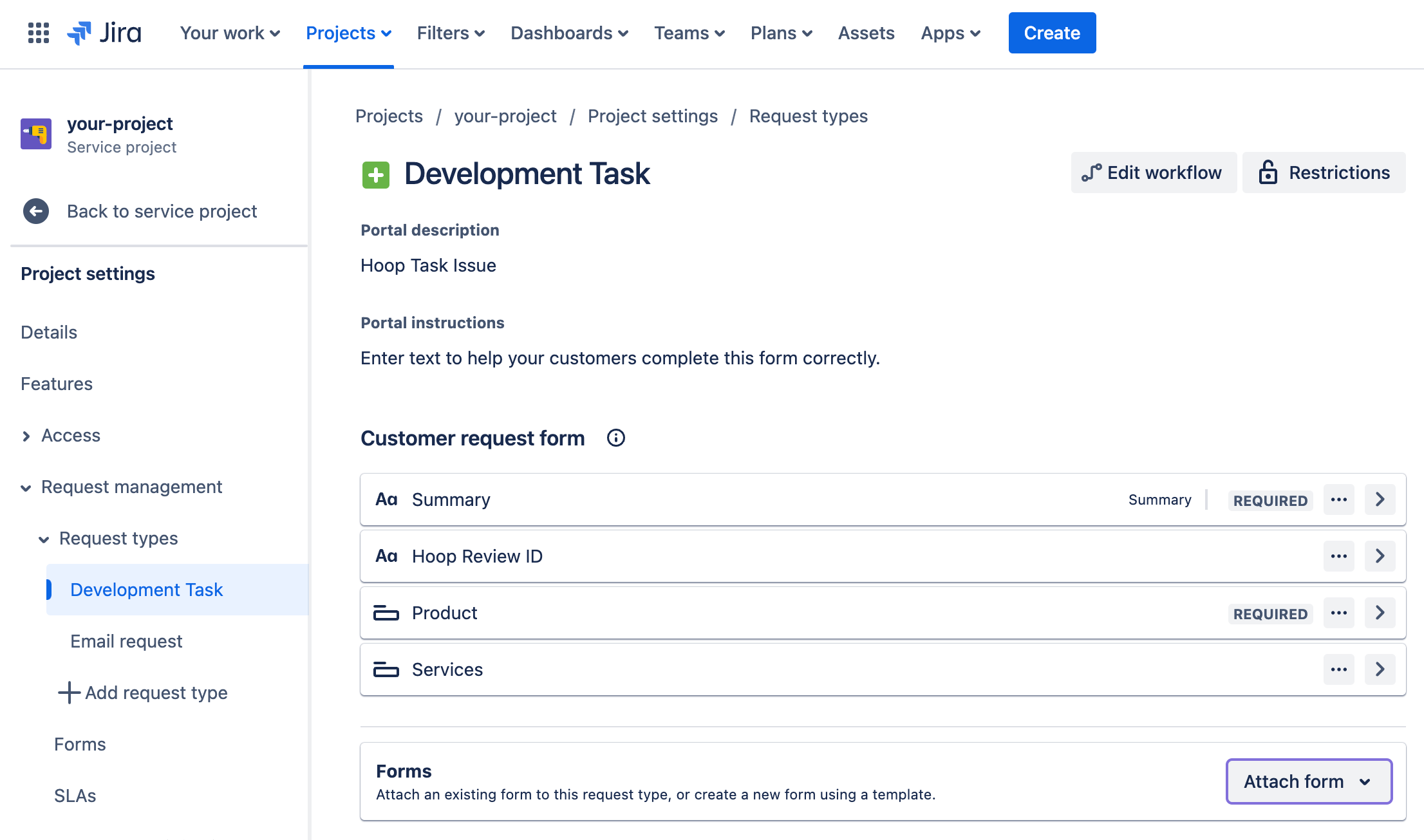Open the Restrictions lock button
The image size is (1424, 840).
point(1324,173)
